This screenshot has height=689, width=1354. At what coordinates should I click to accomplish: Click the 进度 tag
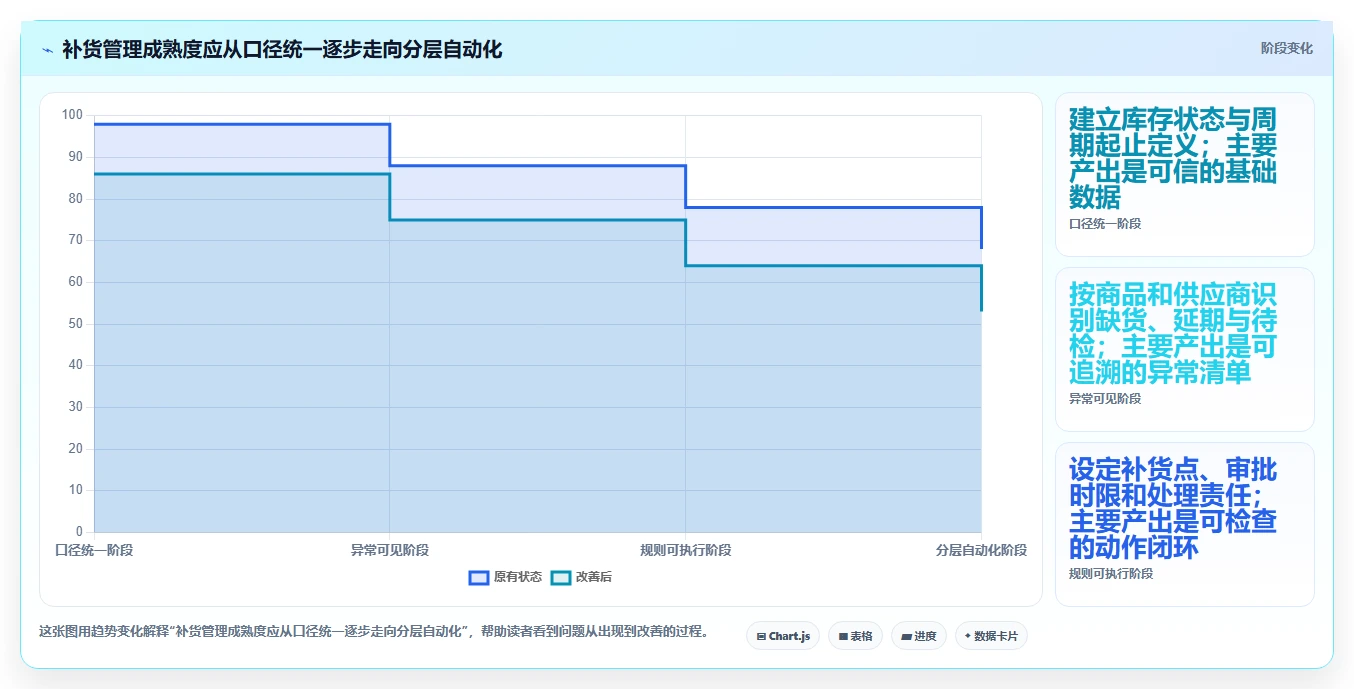coord(919,636)
